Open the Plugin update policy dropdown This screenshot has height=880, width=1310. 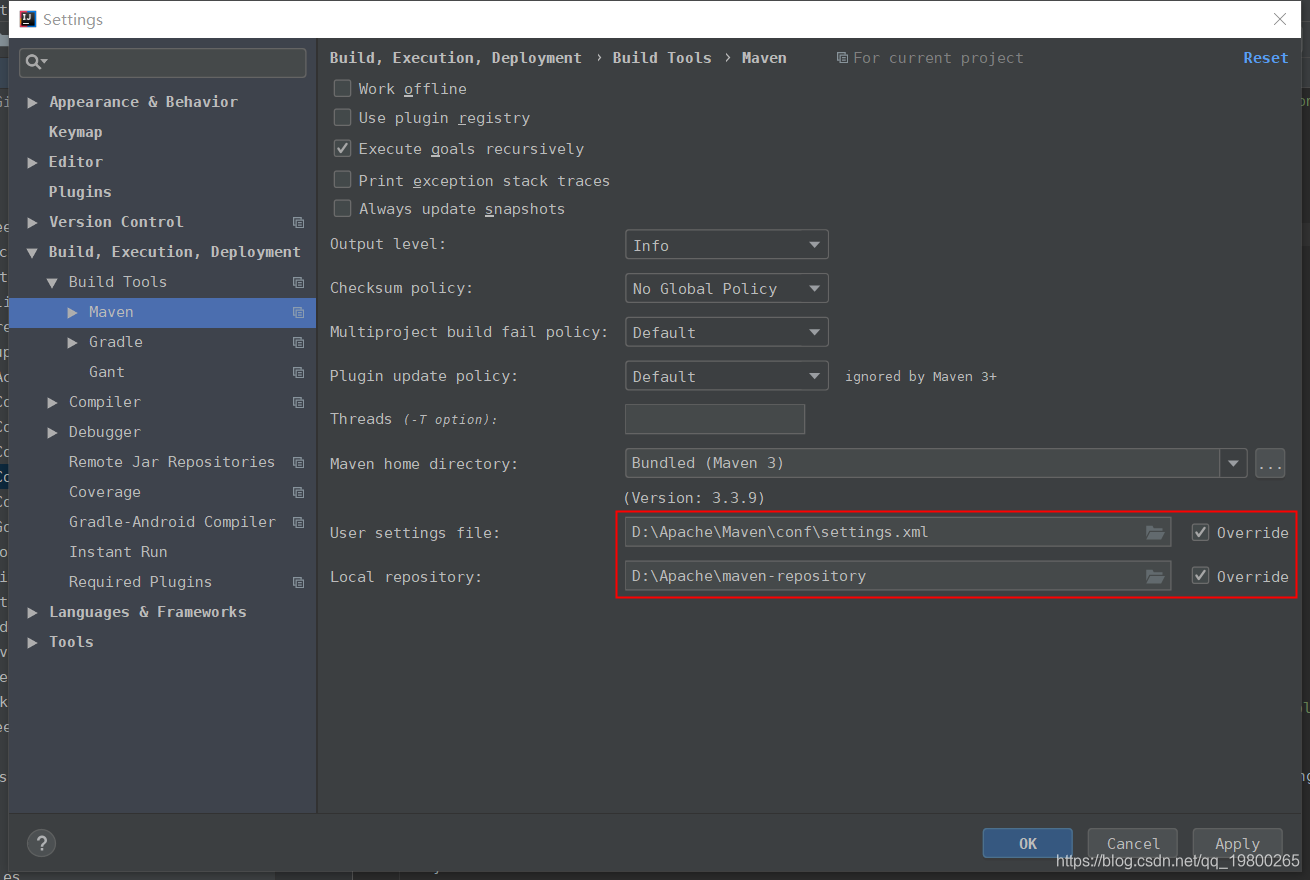click(x=727, y=376)
